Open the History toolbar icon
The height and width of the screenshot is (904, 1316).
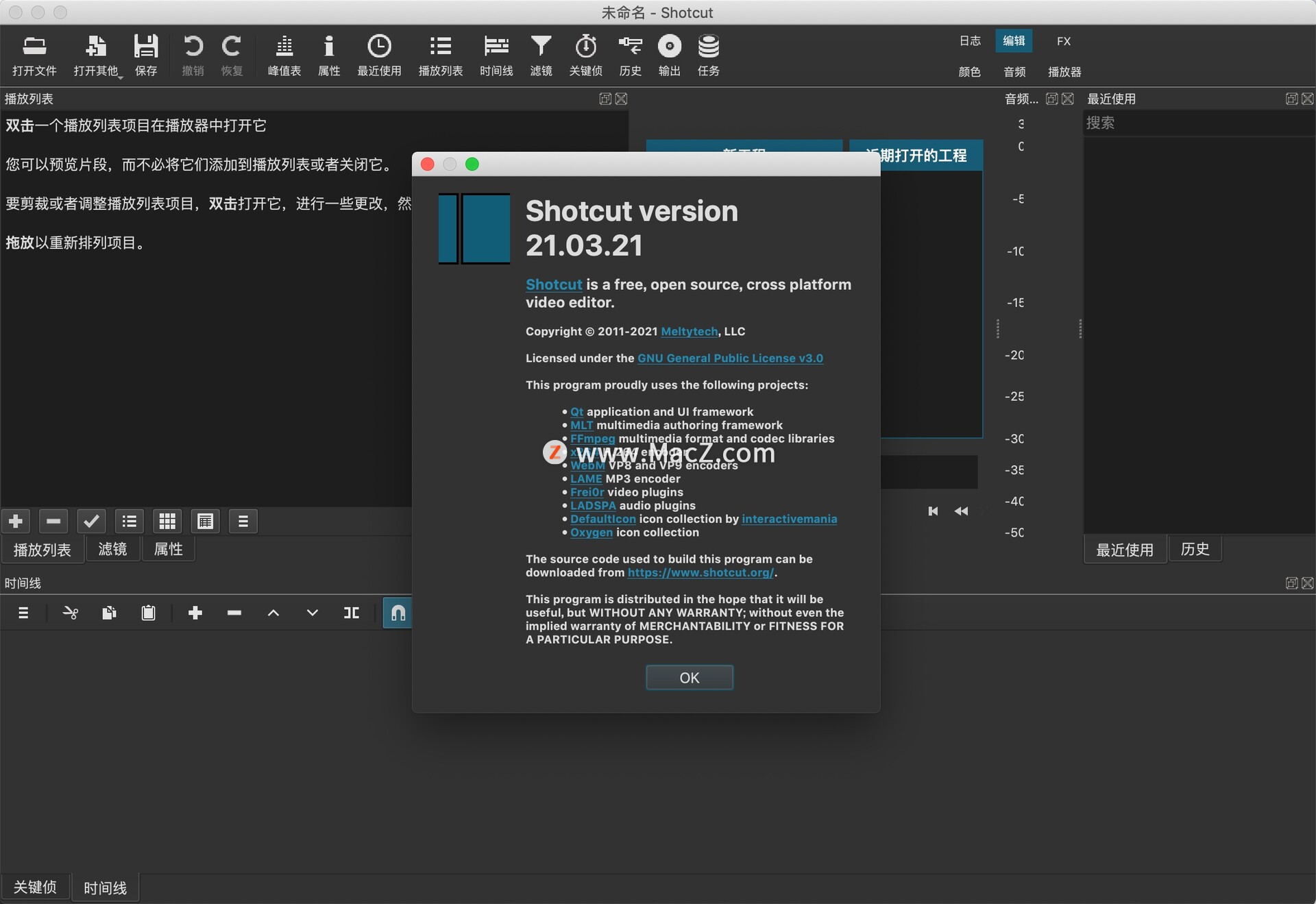(630, 55)
